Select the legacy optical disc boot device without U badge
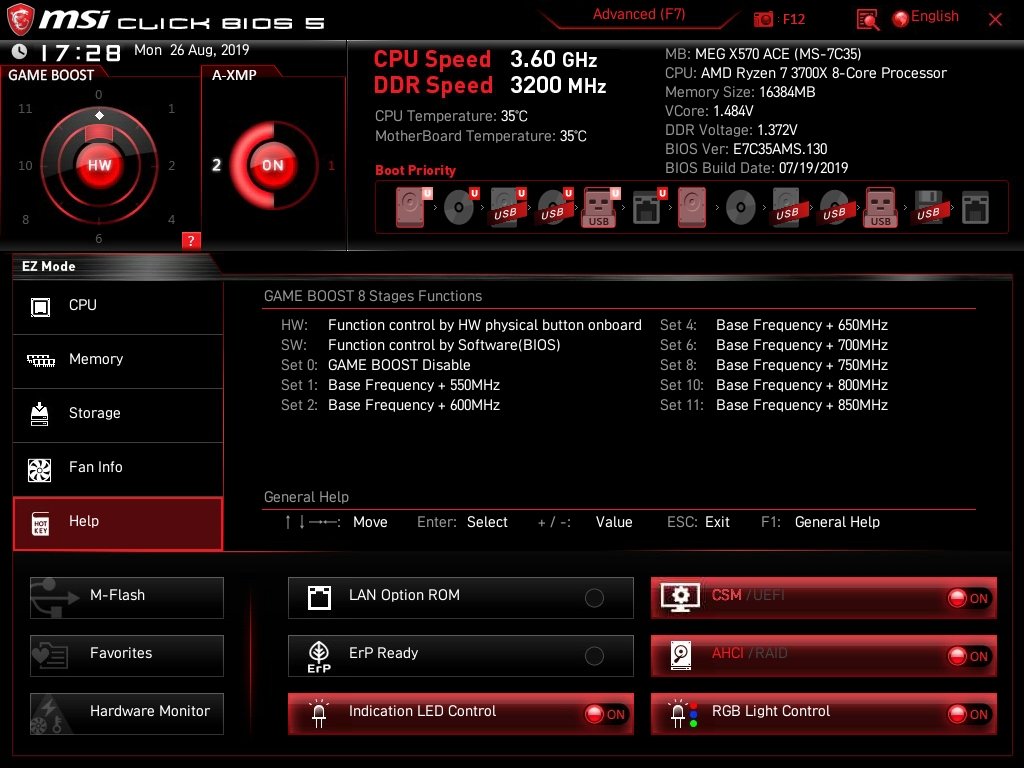Screen dimensions: 1024x768 [741, 208]
